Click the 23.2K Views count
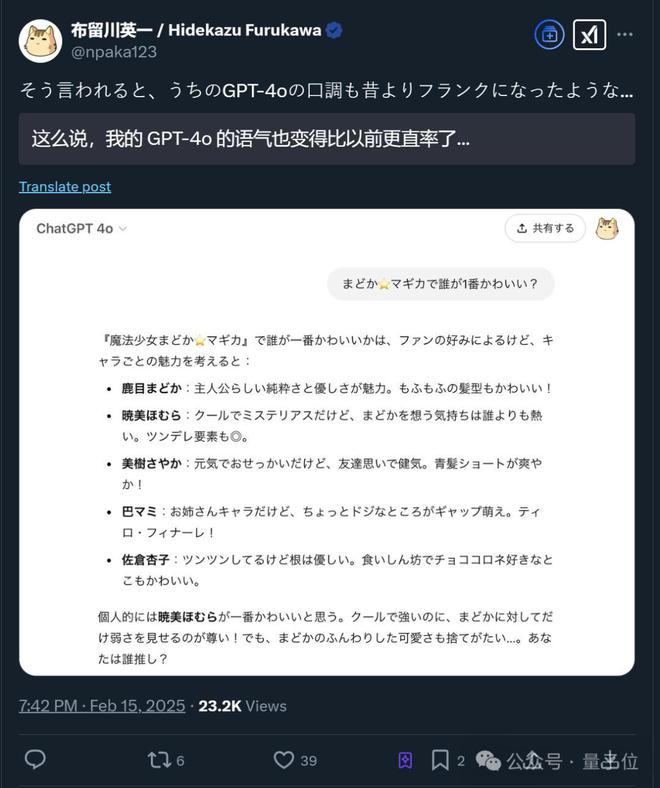The height and width of the screenshot is (788, 660). (x=242, y=706)
